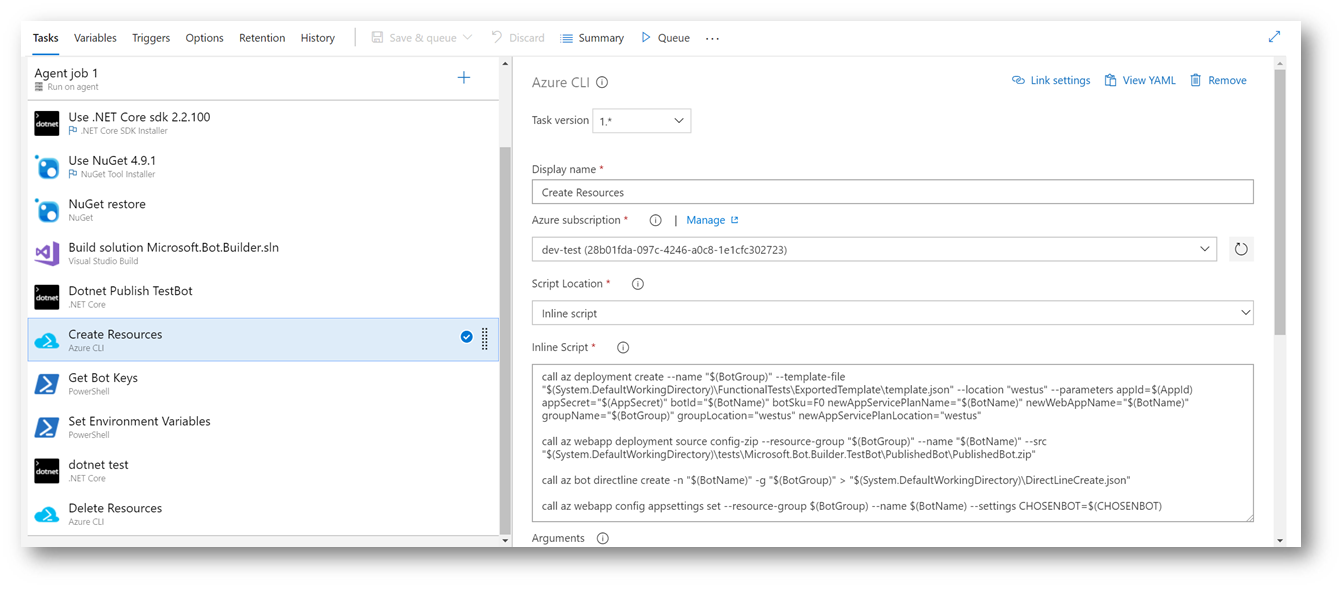Click the settings pane vertical scrollbar thumb
Image resolution: width=1343 pixels, height=589 pixels.
coord(1280,200)
